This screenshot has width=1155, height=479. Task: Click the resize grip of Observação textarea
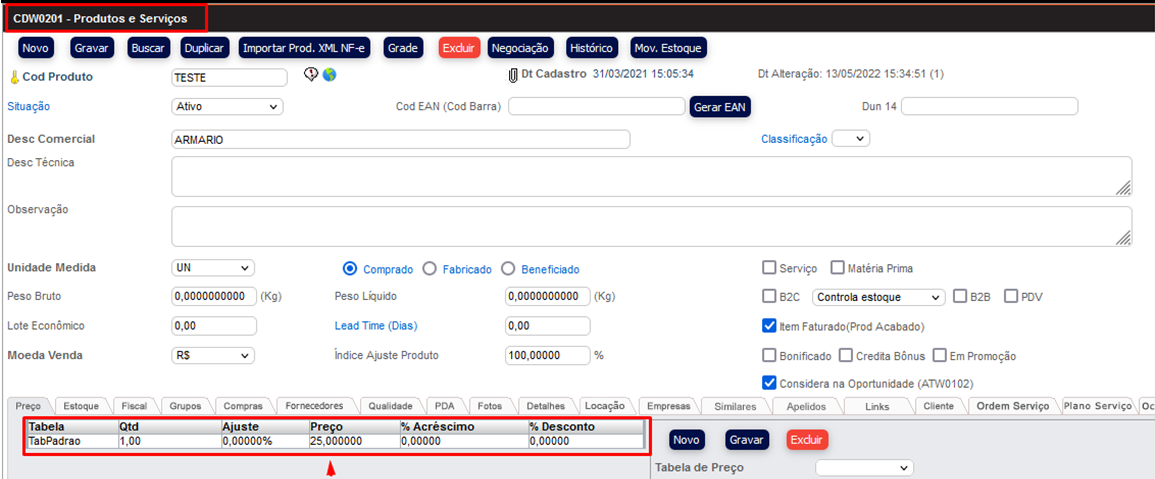(x=1123, y=237)
